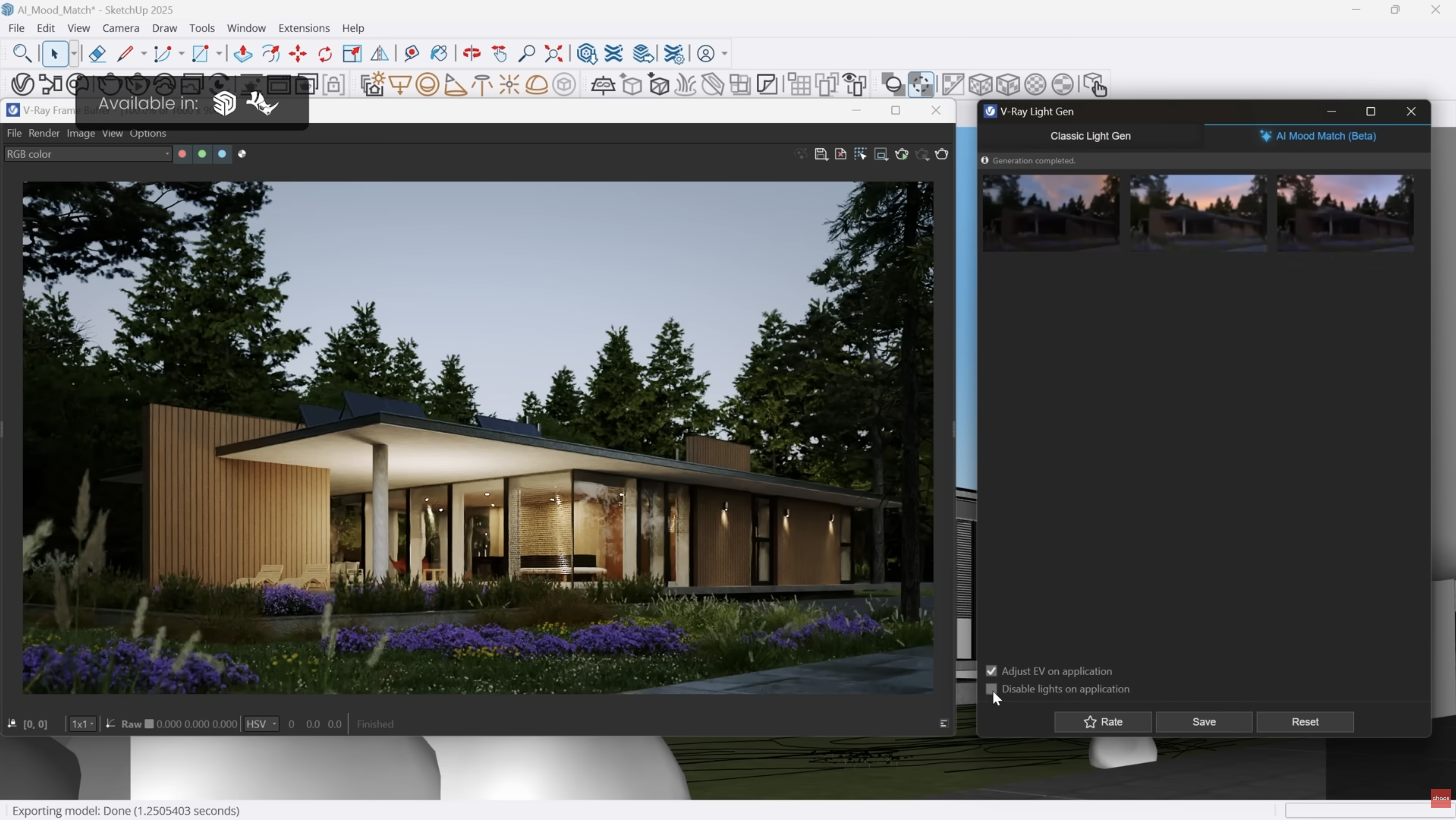The width and height of the screenshot is (1456, 820).
Task: Select the middle generated mood thumbnail
Action: [x=1198, y=213]
